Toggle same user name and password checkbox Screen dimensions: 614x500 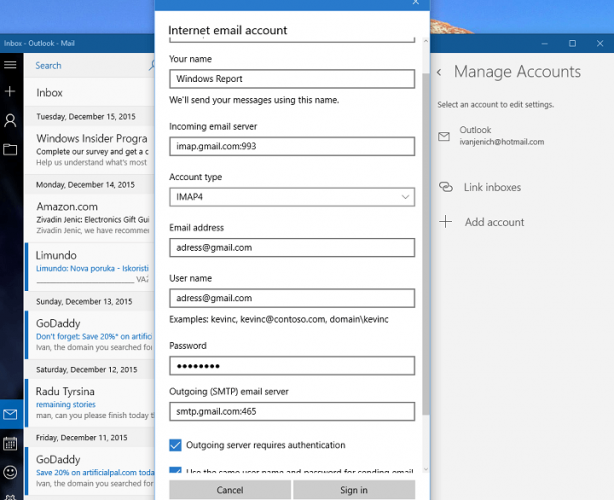[175, 470]
